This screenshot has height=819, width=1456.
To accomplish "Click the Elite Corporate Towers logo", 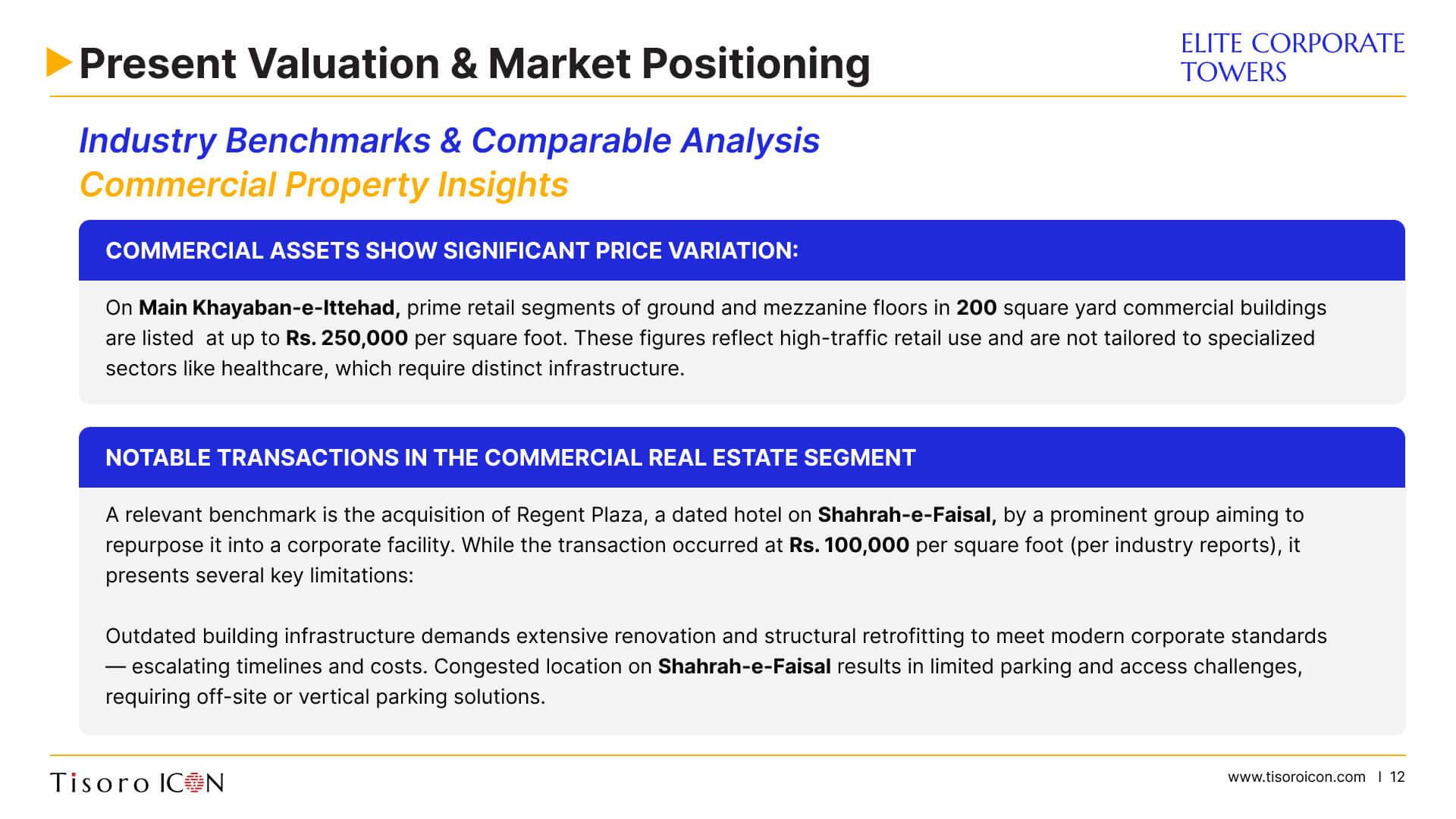I will 1292,58.
